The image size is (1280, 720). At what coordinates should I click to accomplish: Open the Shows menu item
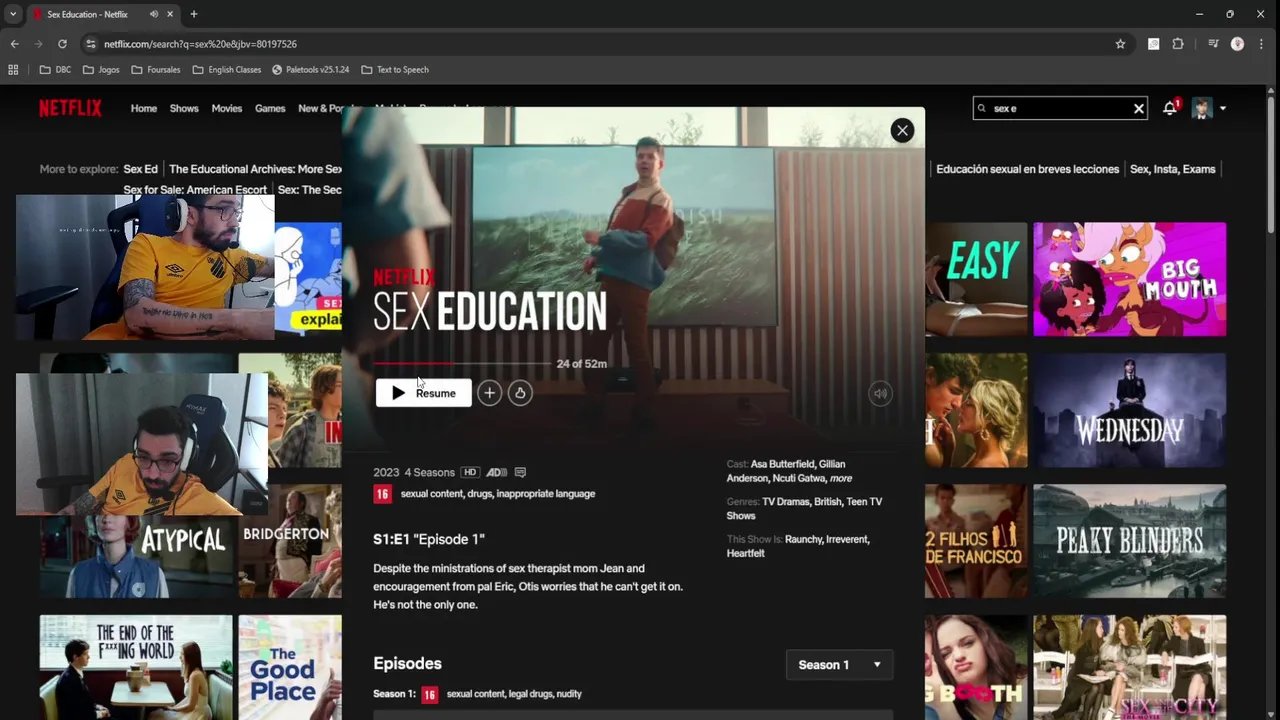(x=184, y=108)
